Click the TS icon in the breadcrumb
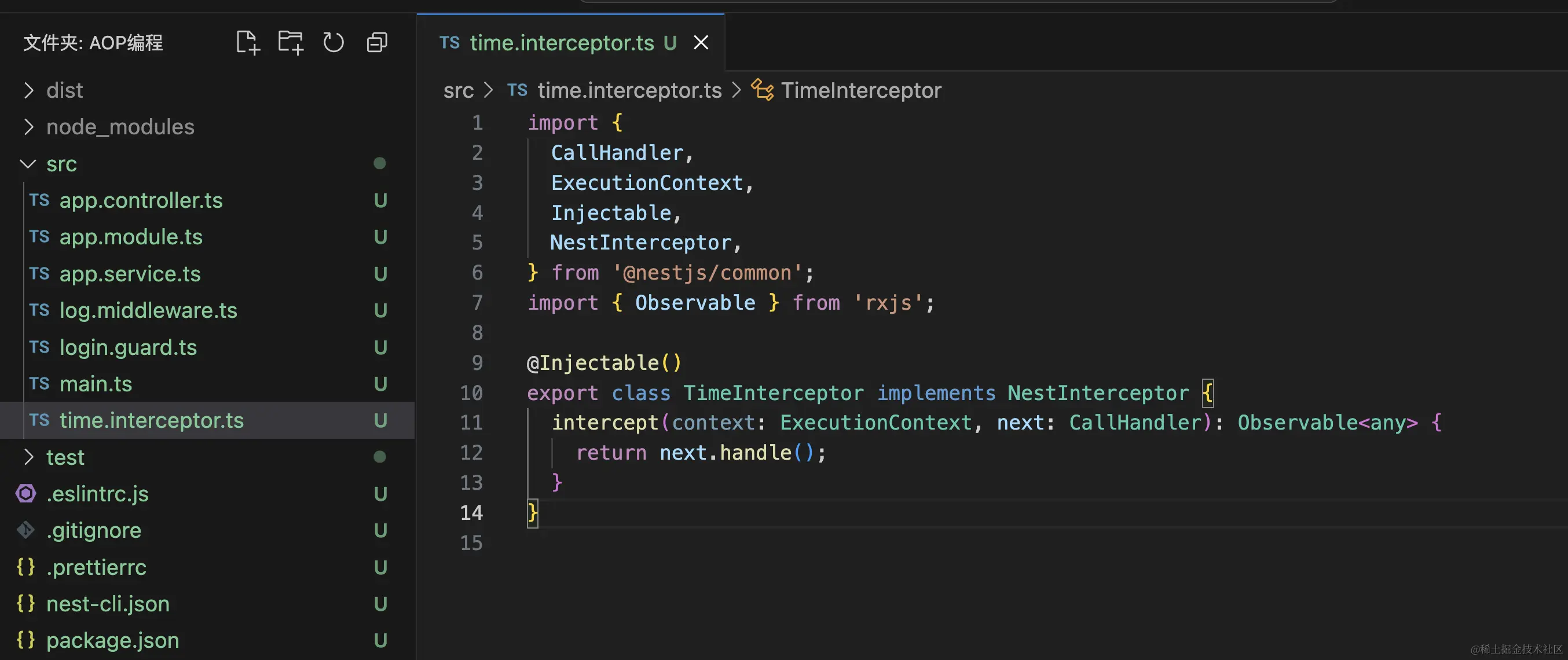The height and width of the screenshot is (660, 1568). pyautogui.click(x=517, y=90)
